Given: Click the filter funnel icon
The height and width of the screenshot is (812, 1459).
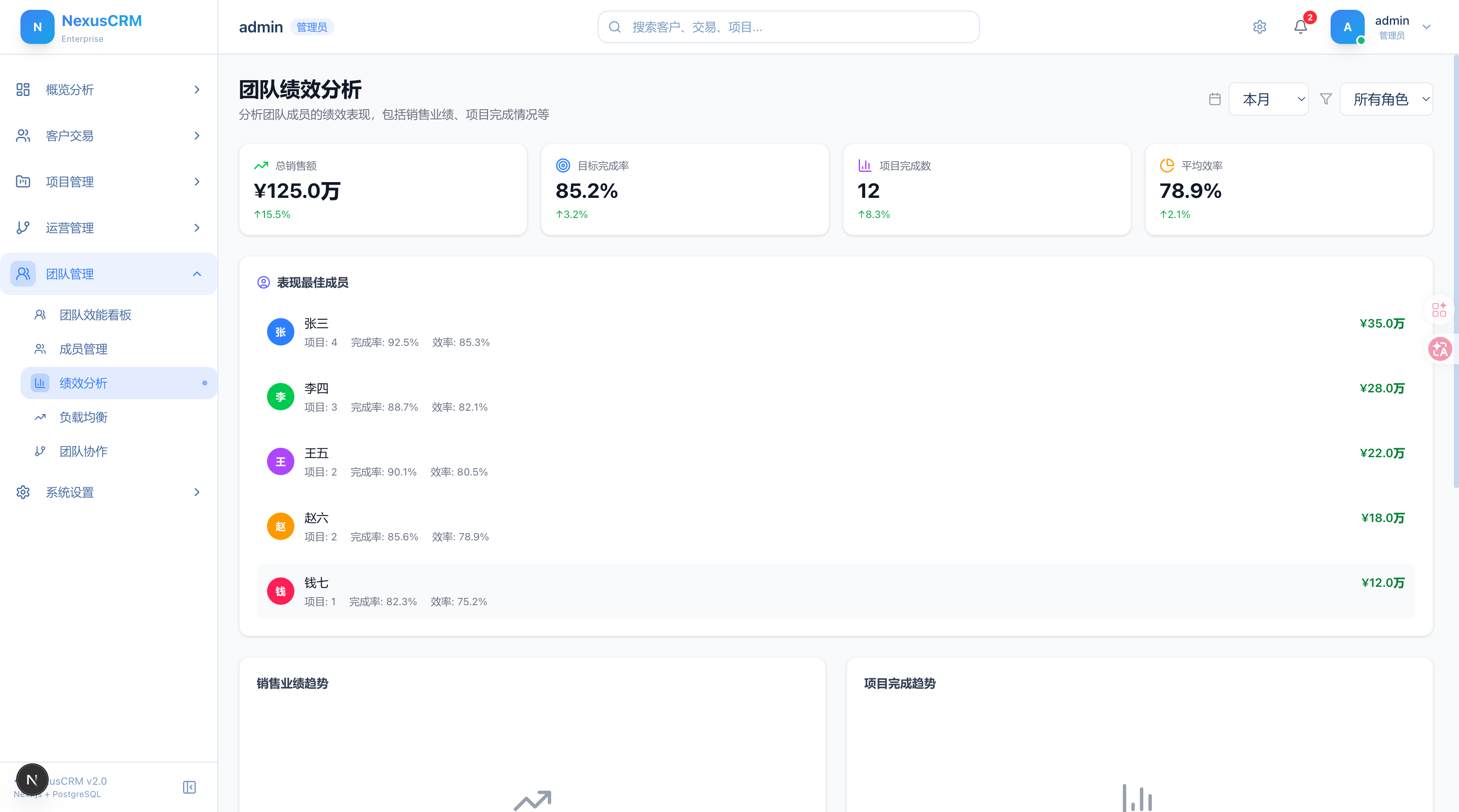Looking at the screenshot, I should tap(1325, 99).
